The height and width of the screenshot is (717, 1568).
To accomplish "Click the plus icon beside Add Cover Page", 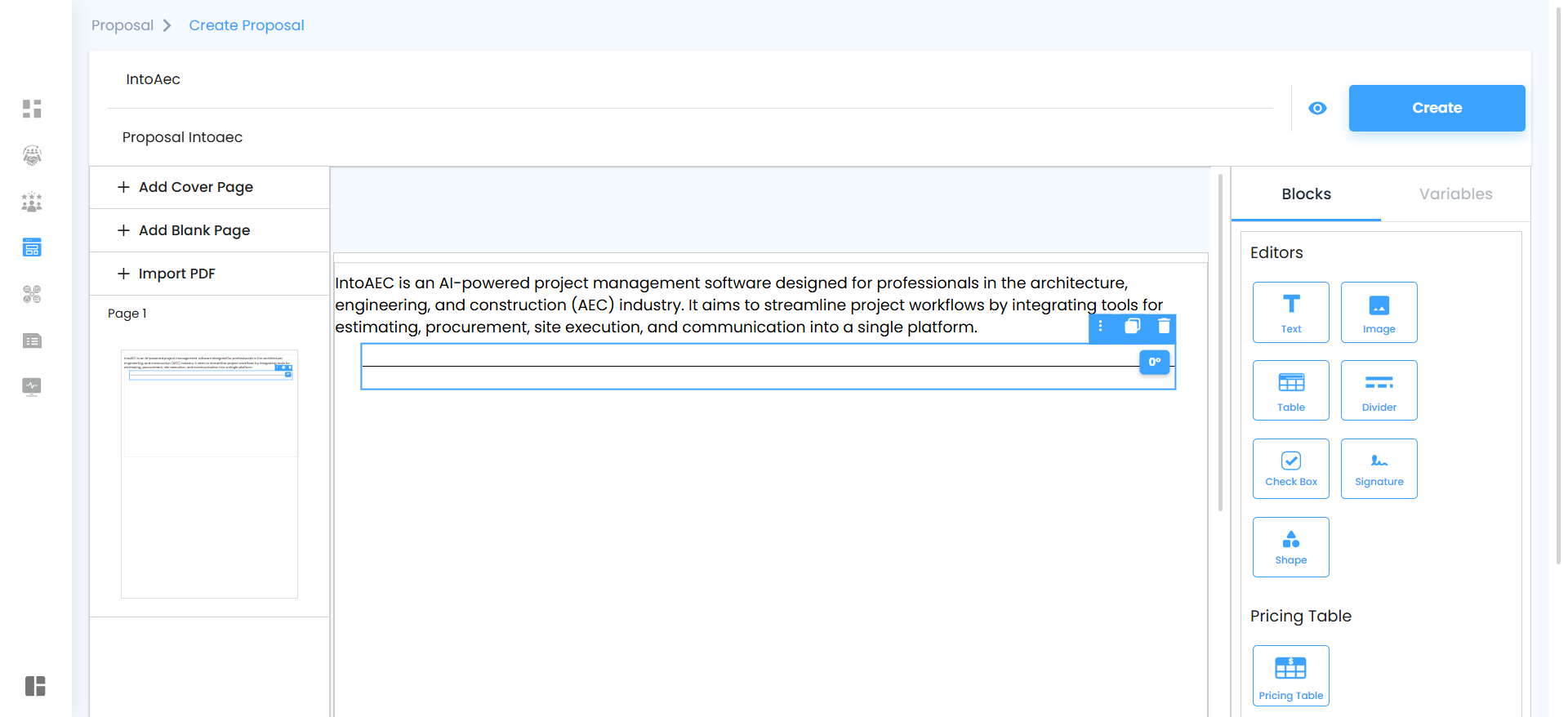I will [123, 187].
